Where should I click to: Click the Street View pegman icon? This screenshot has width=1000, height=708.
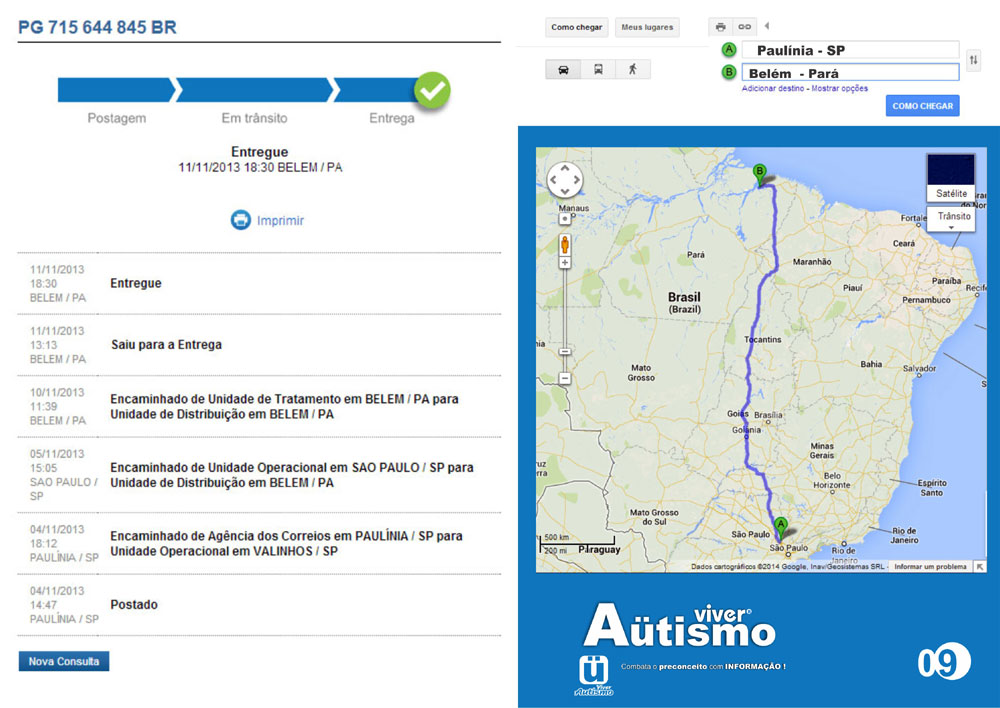pos(565,243)
